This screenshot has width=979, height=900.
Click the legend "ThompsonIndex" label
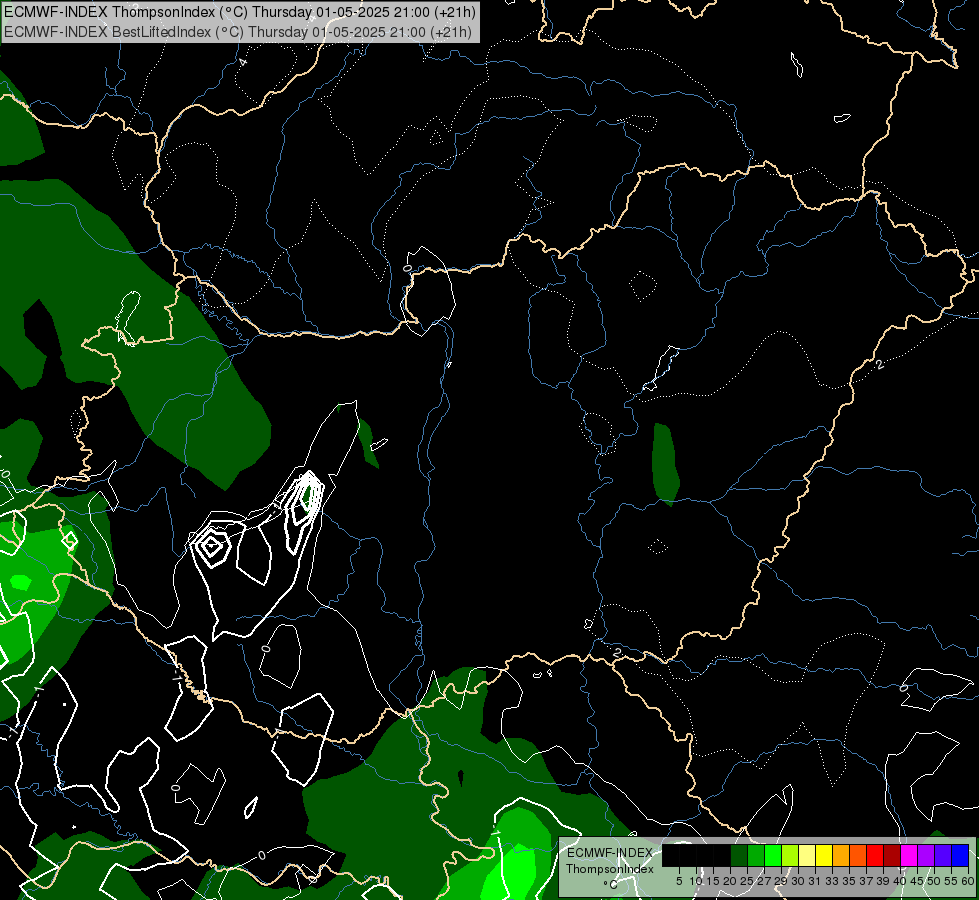point(610,869)
